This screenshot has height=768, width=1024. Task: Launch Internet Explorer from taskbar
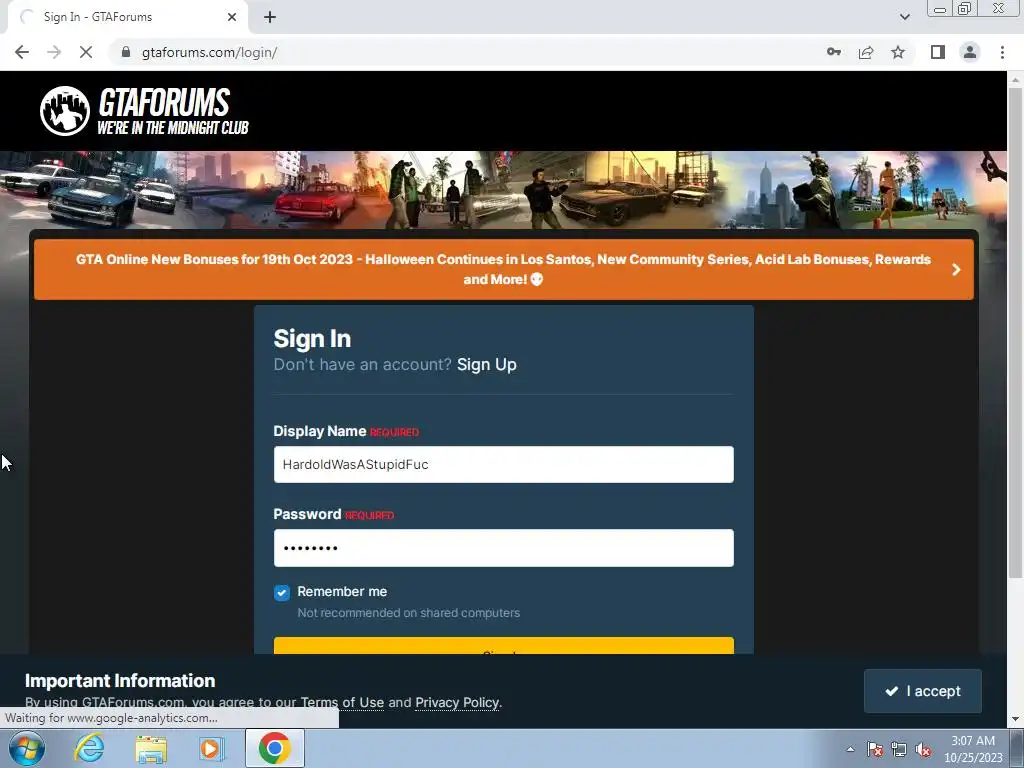click(x=89, y=748)
